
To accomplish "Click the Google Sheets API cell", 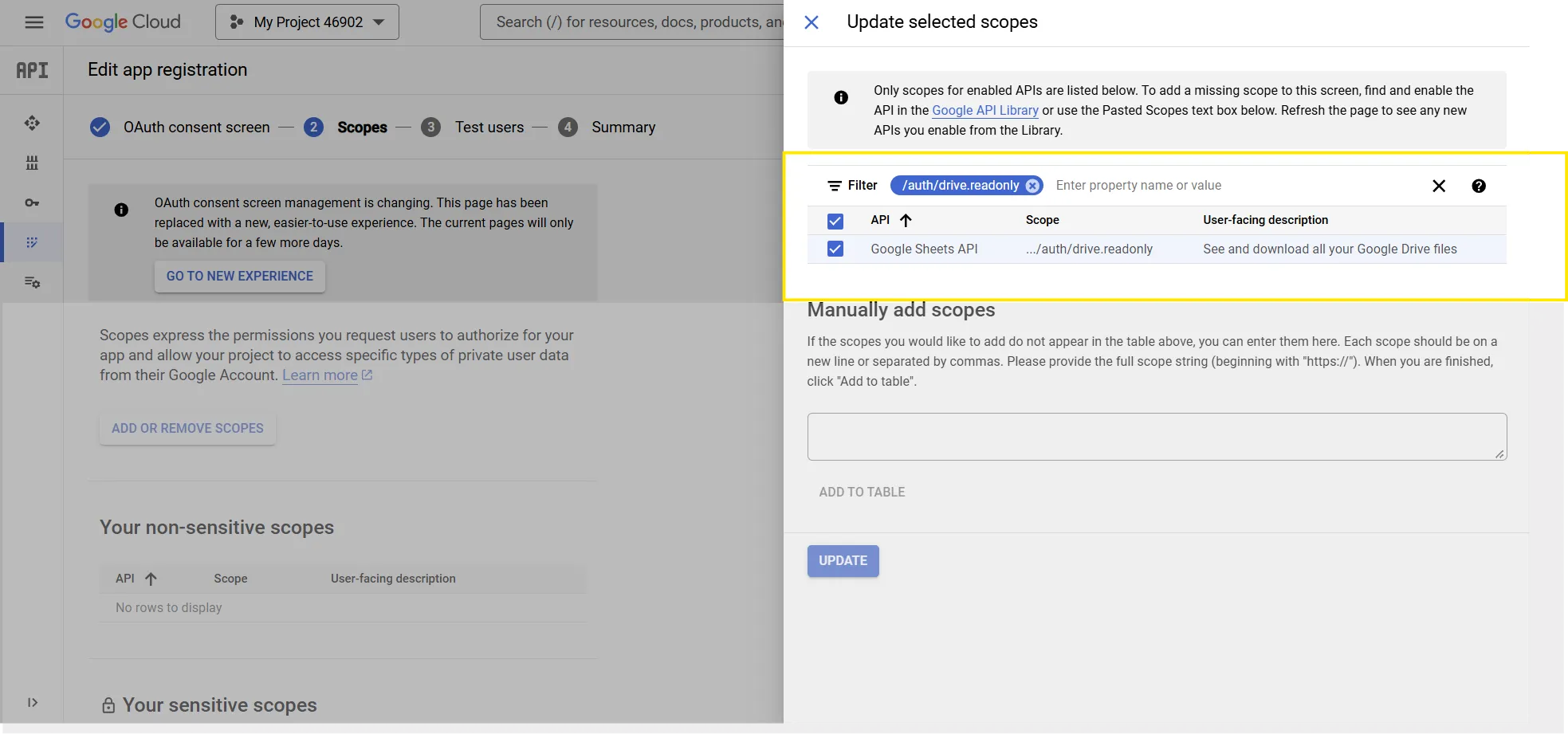I will 924,249.
